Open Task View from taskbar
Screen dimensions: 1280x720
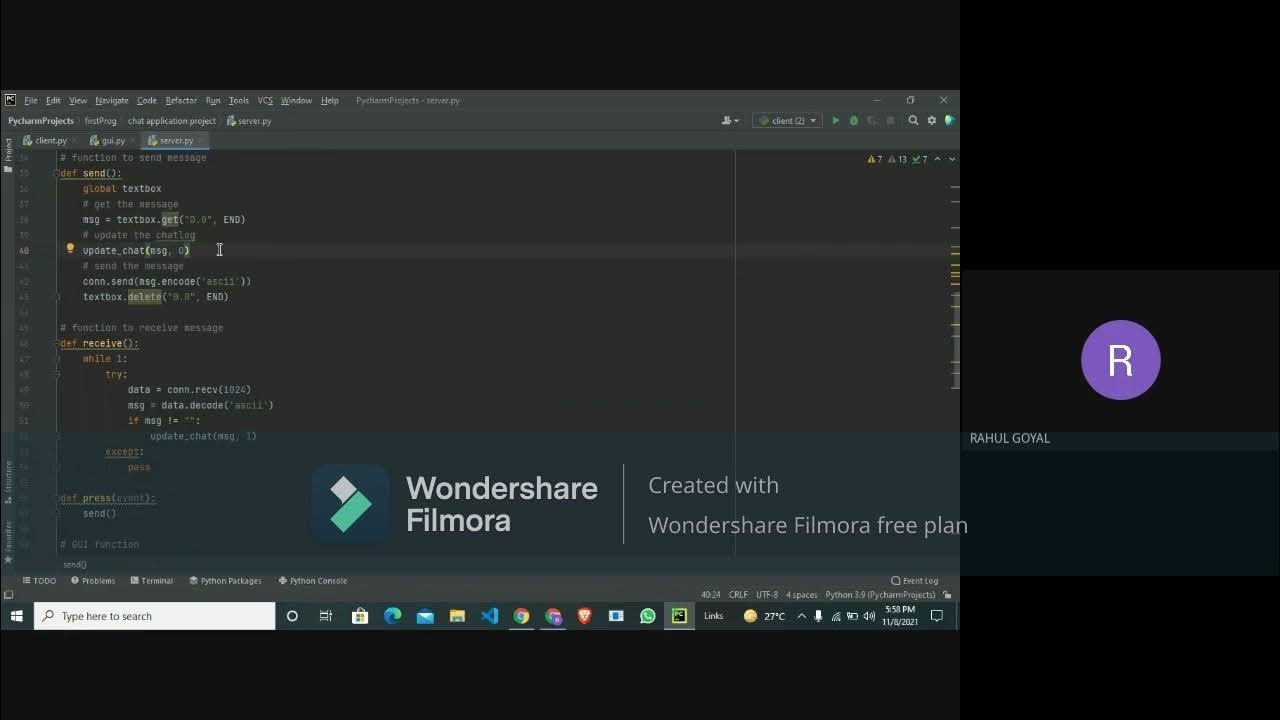(326, 616)
